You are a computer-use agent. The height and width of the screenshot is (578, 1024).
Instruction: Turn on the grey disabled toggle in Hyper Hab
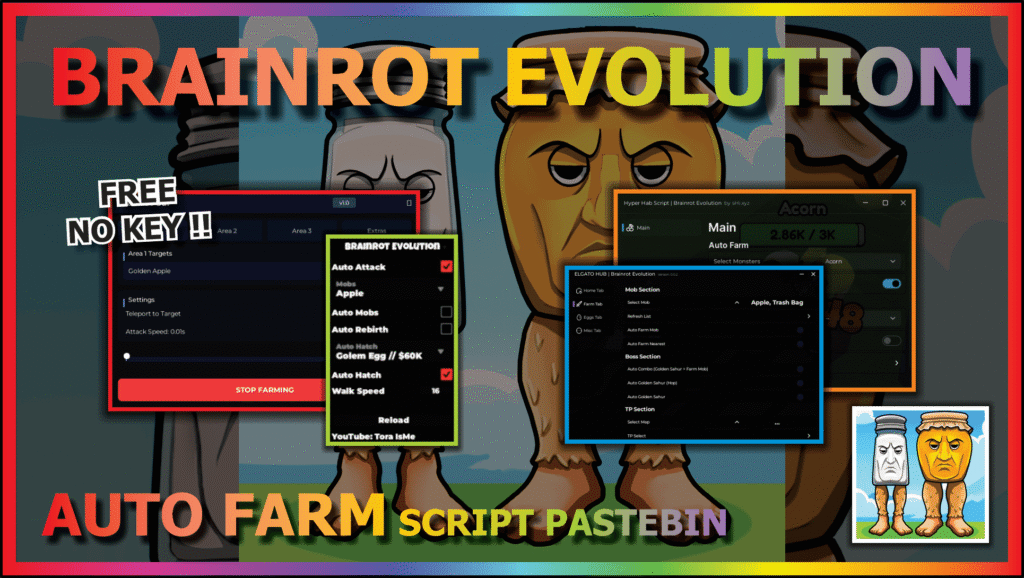click(891, 340)
